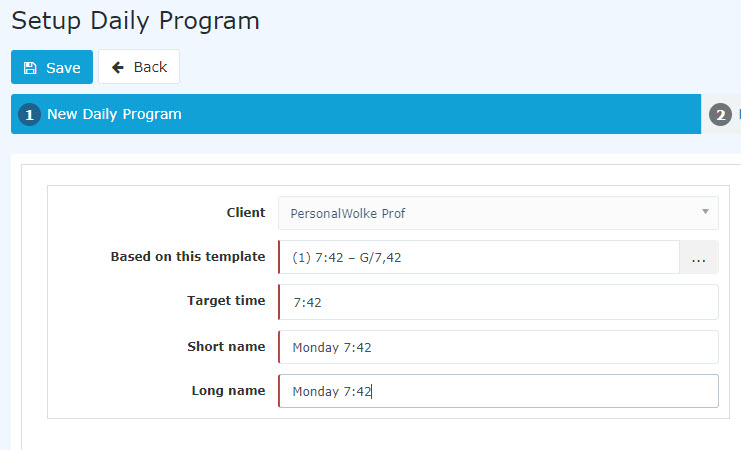
Task: Click into the Long name field
Action: point(499,391)
